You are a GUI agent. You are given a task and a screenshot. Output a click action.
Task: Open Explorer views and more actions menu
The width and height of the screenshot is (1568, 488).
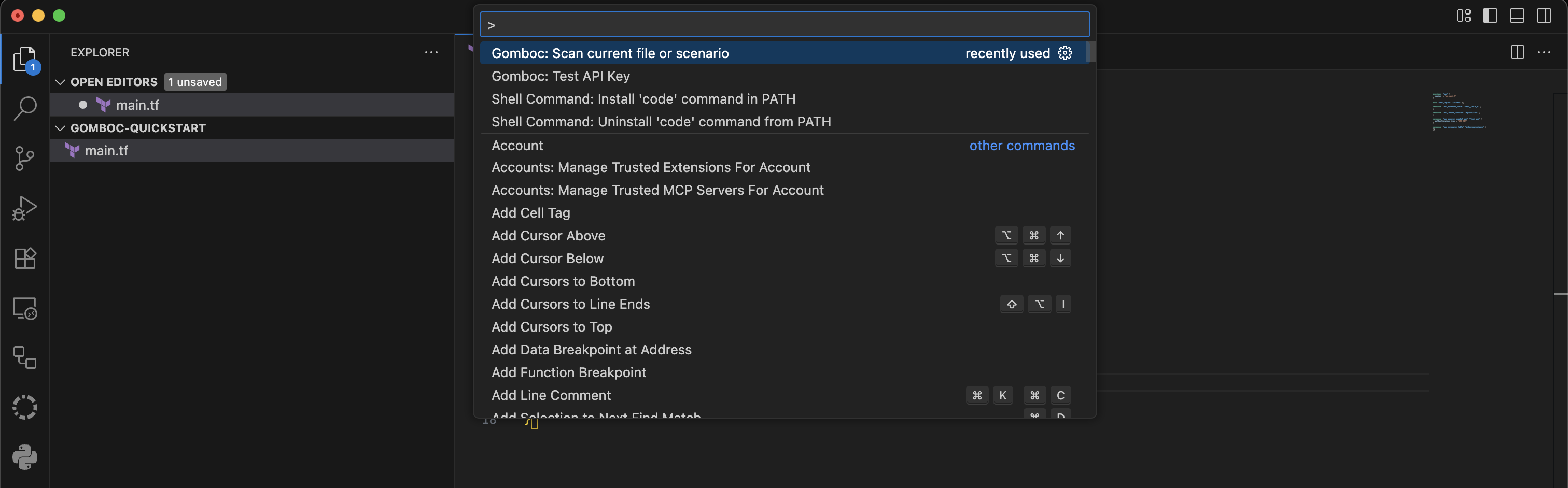(431, 52)
